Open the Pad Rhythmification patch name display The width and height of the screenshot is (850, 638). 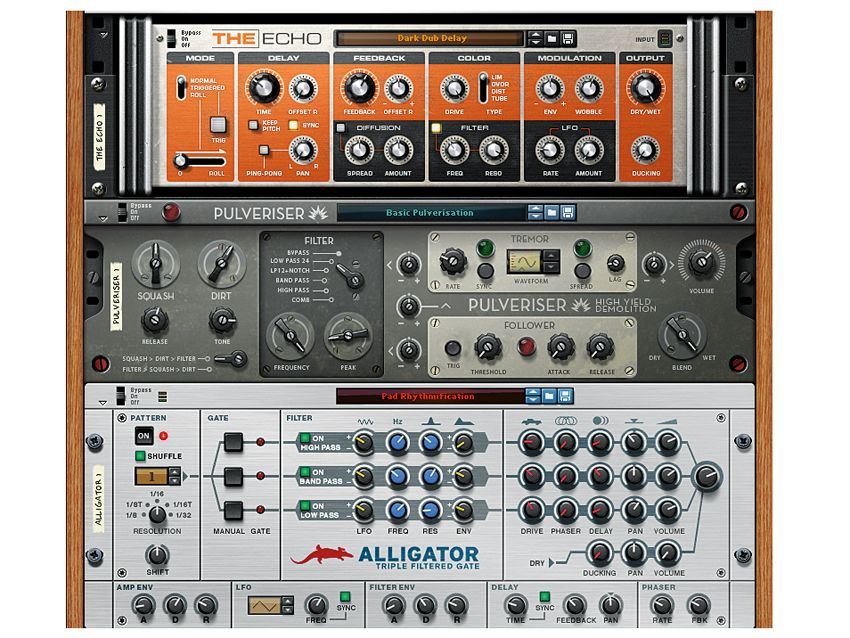[429, 396]
